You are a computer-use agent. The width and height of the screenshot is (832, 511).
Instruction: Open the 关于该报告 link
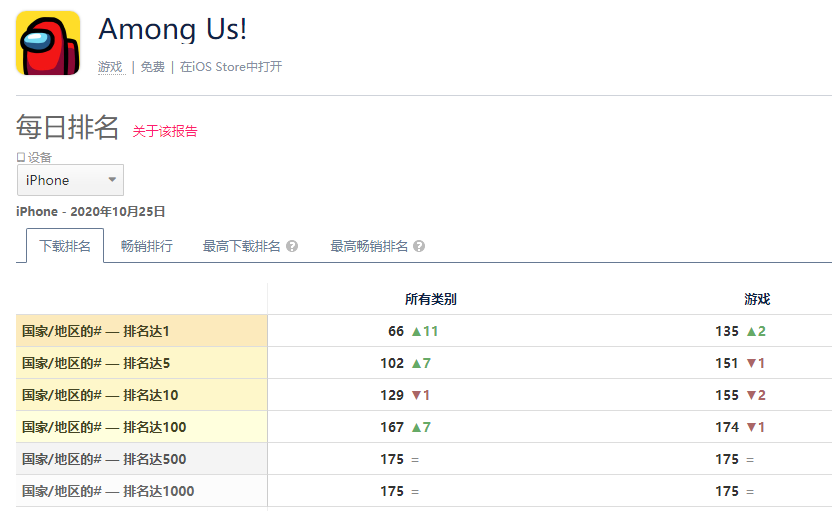165,131
